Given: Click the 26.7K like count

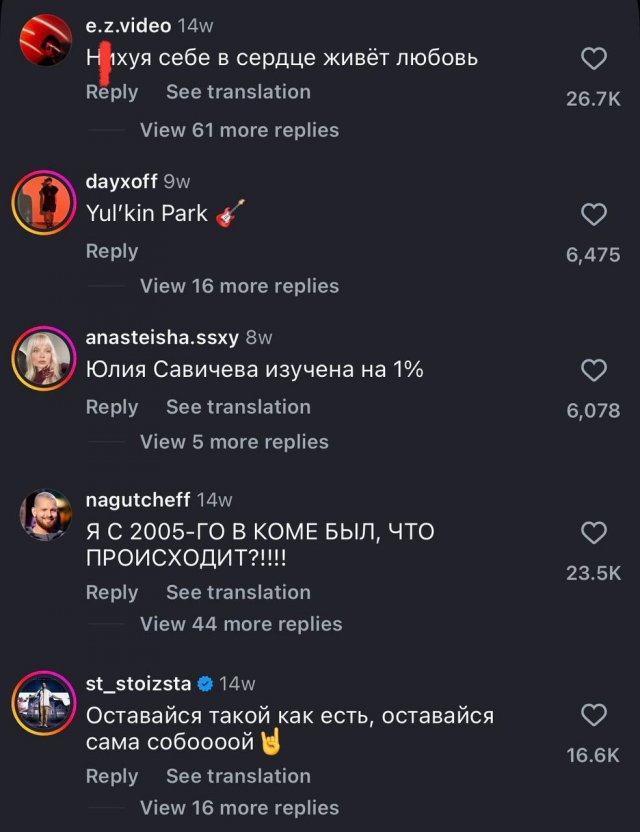Looking at the screenshot, I should click(x=594, y=98).
